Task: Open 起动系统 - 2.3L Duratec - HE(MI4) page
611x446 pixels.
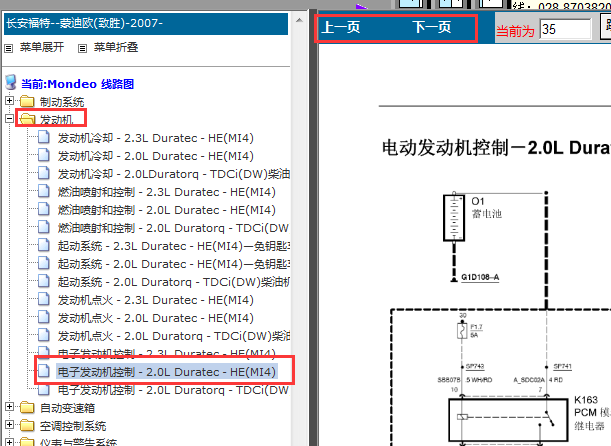Action: coord(174,246)
